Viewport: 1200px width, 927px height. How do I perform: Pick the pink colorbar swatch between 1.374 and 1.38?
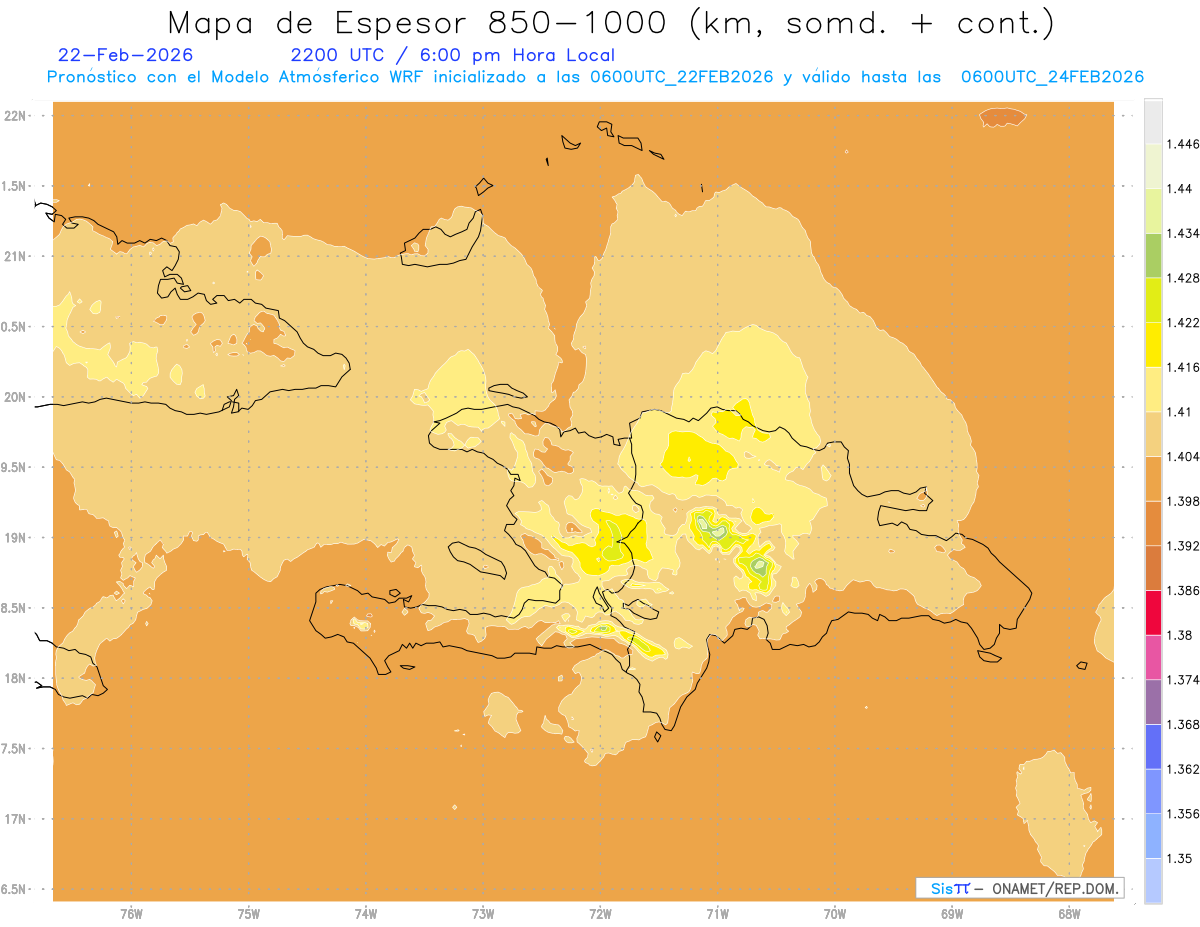click(x=1153, y=657)
